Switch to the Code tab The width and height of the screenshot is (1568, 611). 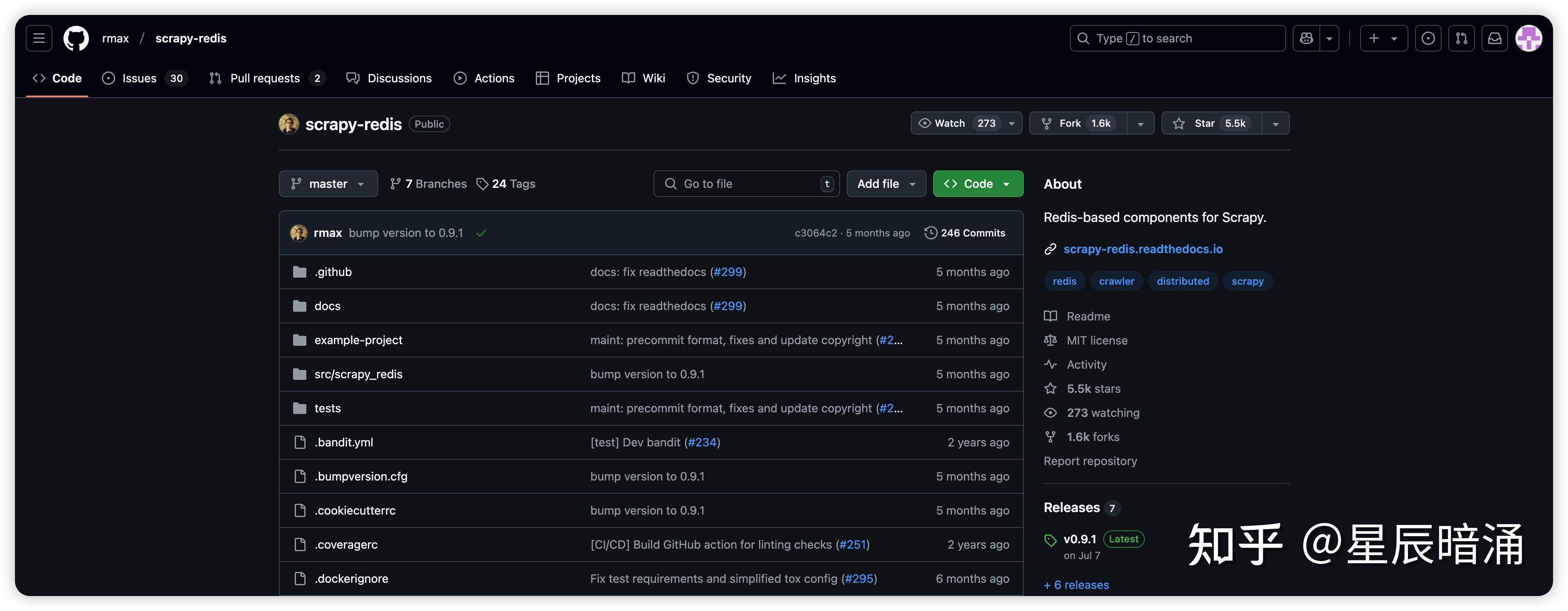point(57,79)
